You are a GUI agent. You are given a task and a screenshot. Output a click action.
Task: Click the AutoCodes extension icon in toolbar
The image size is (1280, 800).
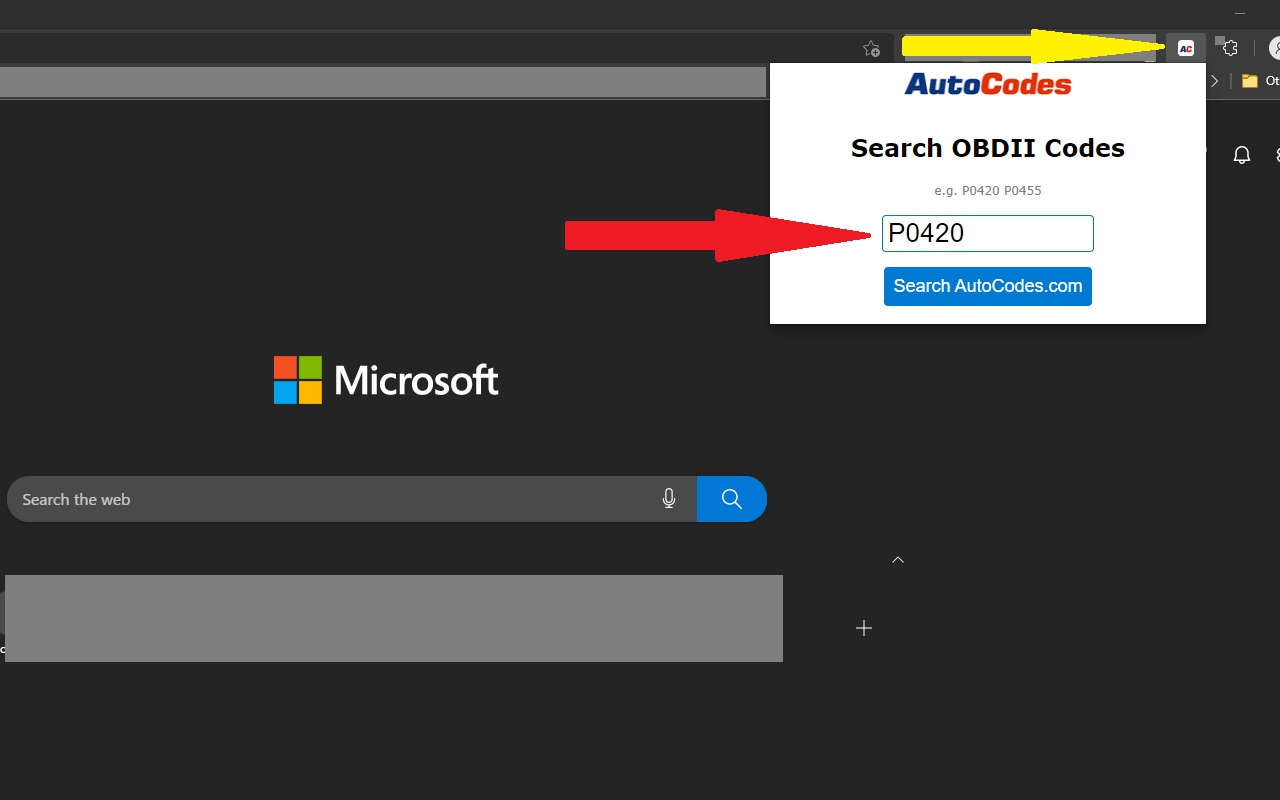pyautogui.click(x=1186, y=48)
